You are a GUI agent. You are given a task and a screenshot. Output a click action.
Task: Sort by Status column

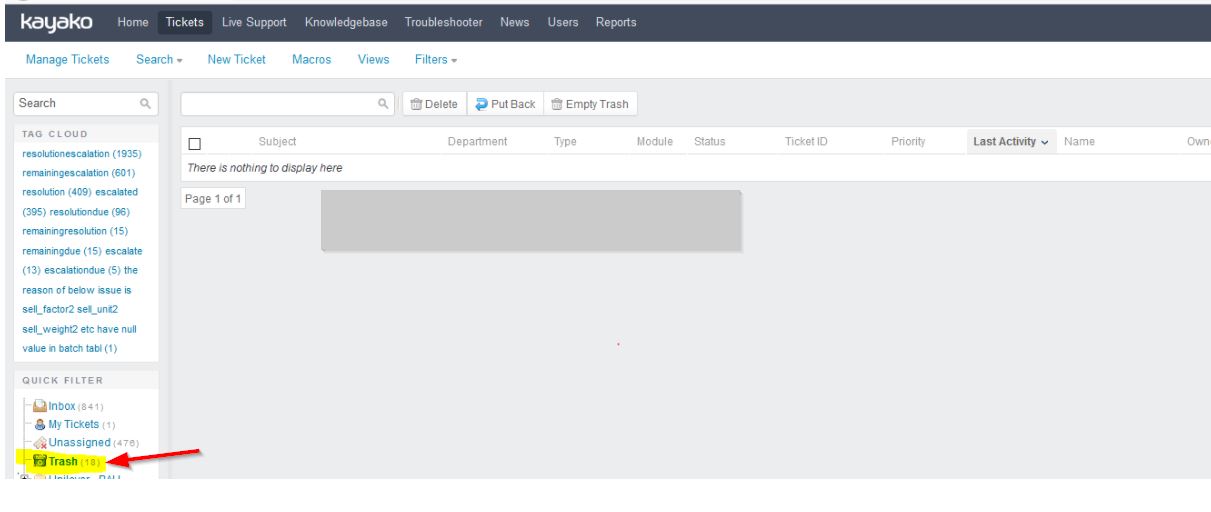pos(709,142)
